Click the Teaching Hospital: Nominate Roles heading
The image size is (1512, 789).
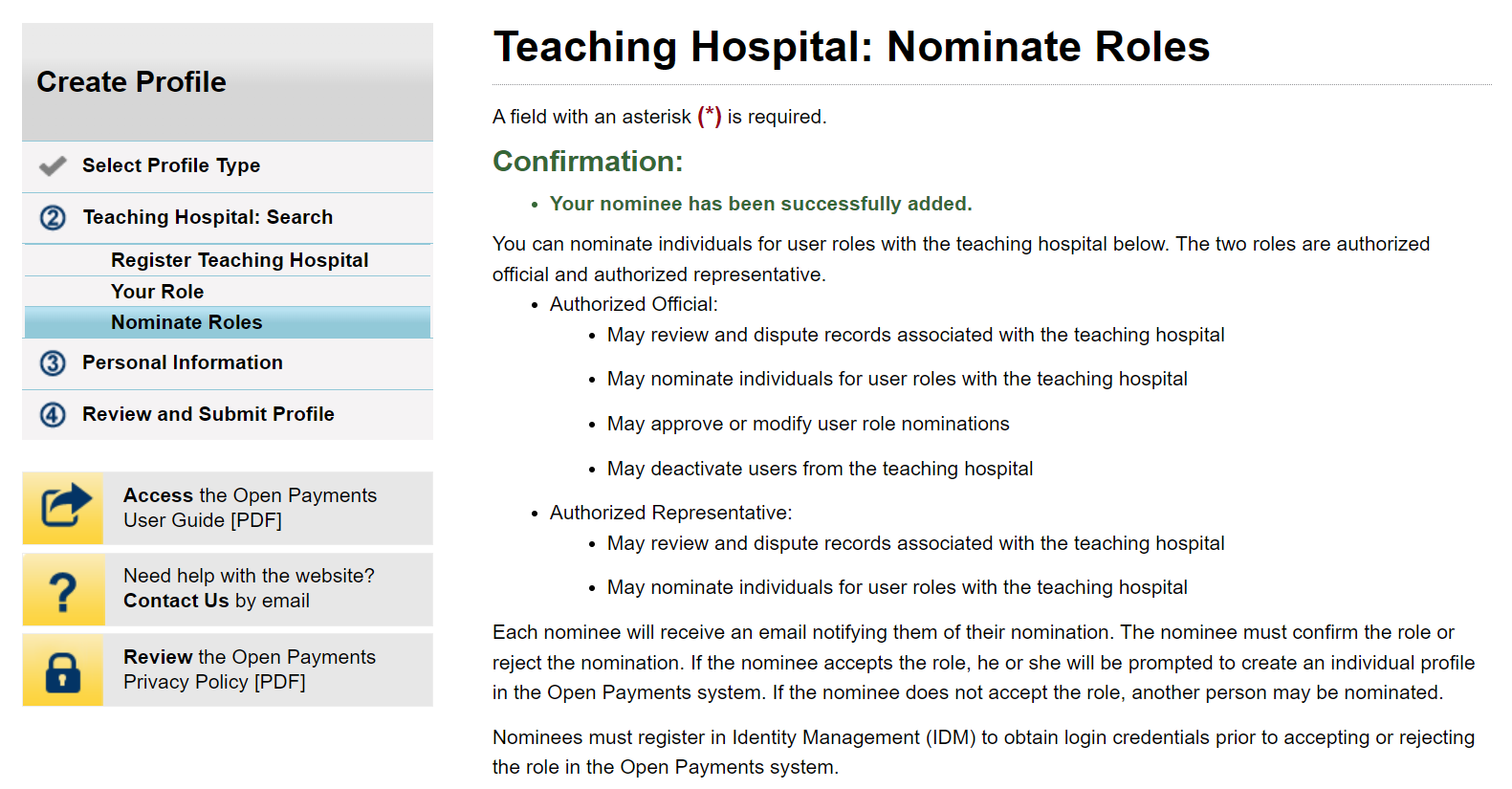click(851, 47)
